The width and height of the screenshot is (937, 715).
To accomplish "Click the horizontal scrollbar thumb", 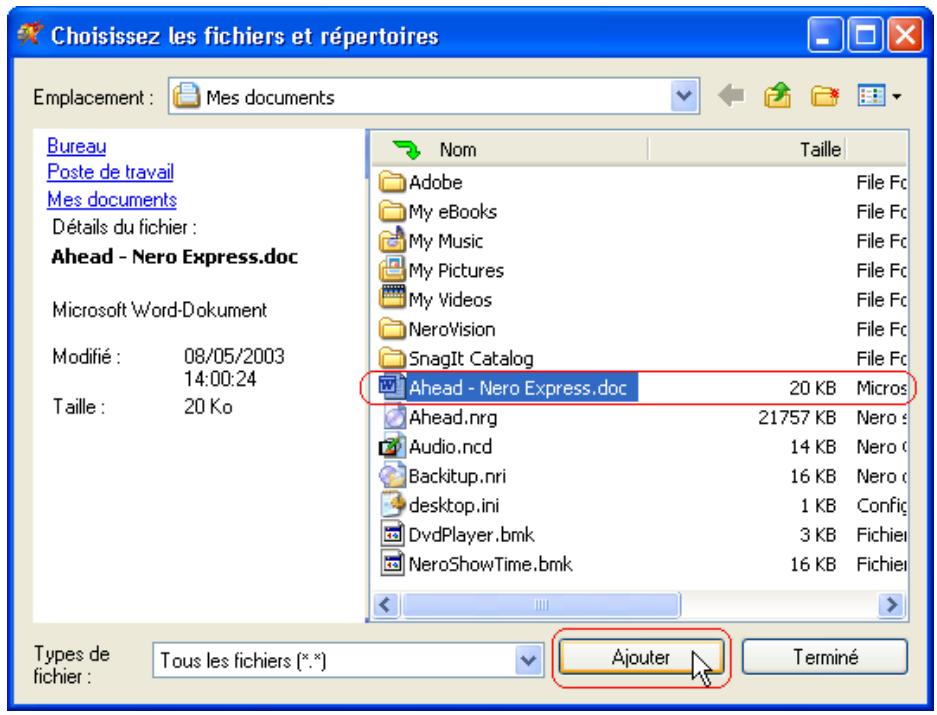I will [541, 604].
